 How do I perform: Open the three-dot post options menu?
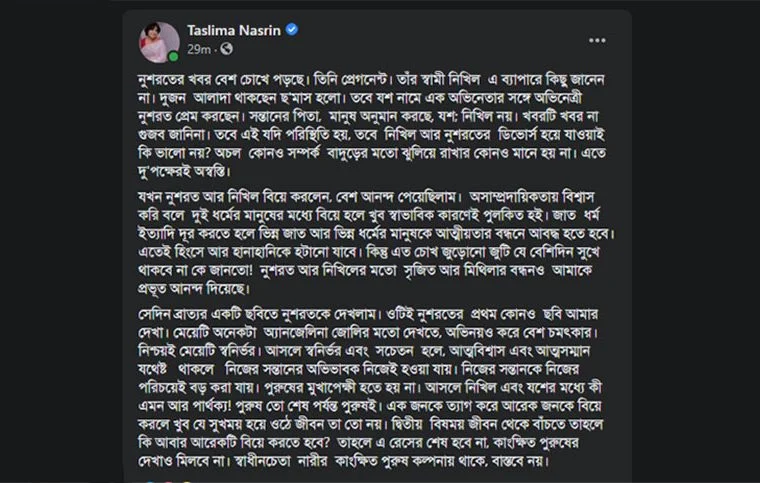(x=597, y=40)
